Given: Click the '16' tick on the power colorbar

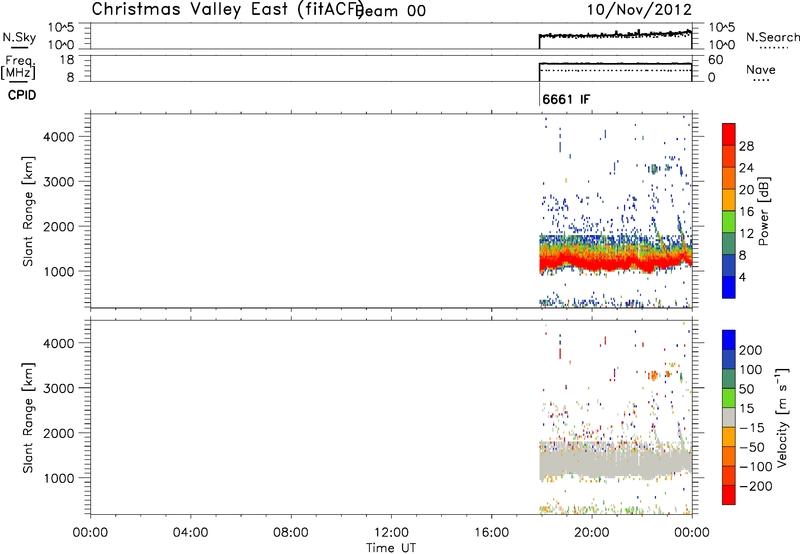Looking at the screenshot, I should click(x=746, y=212).
